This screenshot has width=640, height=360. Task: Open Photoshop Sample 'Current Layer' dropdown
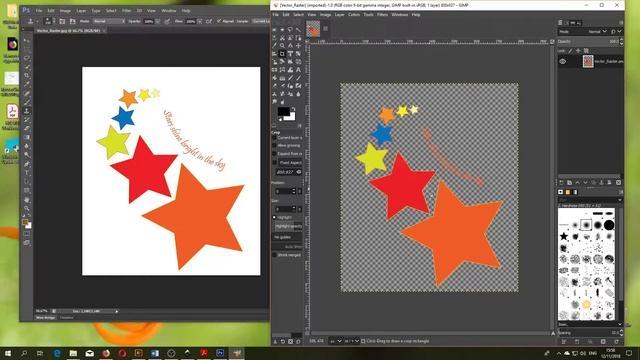261,21
